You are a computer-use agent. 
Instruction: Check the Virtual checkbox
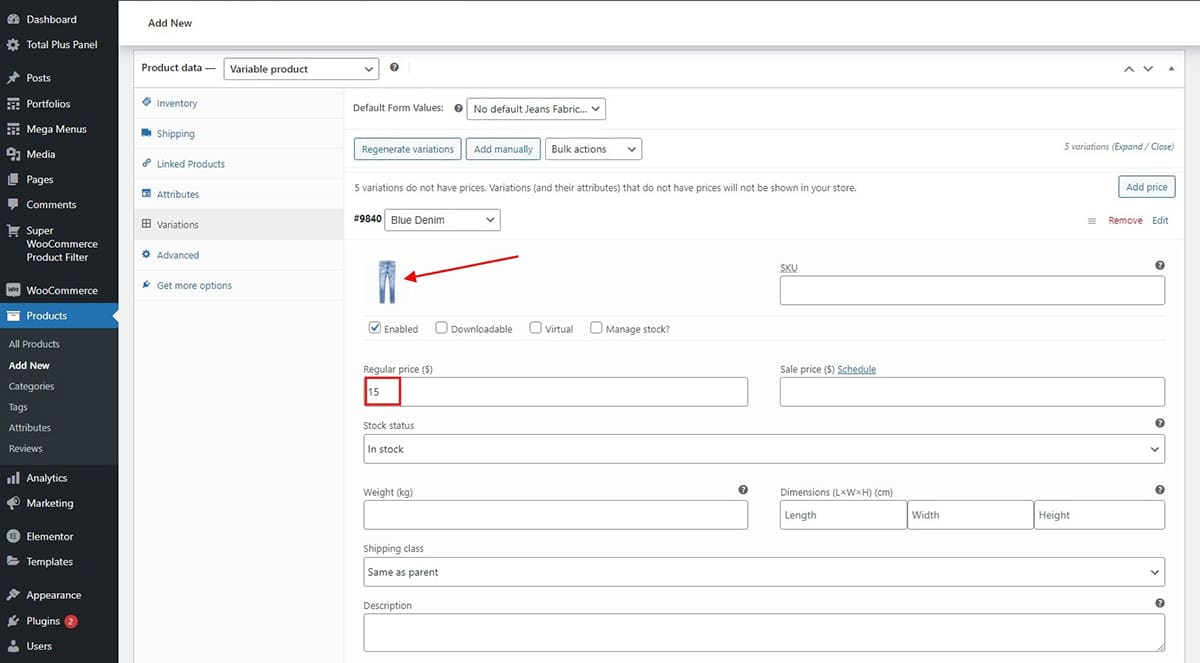536,327
